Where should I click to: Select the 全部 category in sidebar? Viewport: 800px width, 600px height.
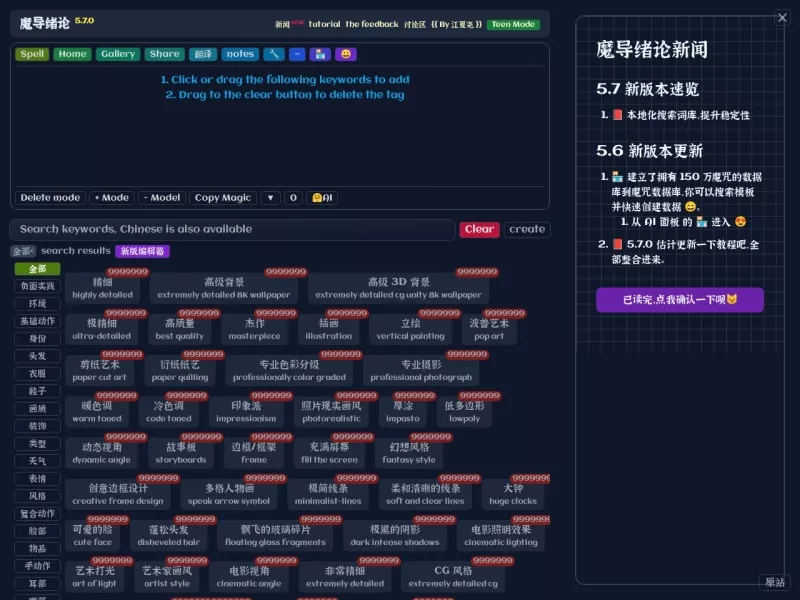click(x=37, y=269)
